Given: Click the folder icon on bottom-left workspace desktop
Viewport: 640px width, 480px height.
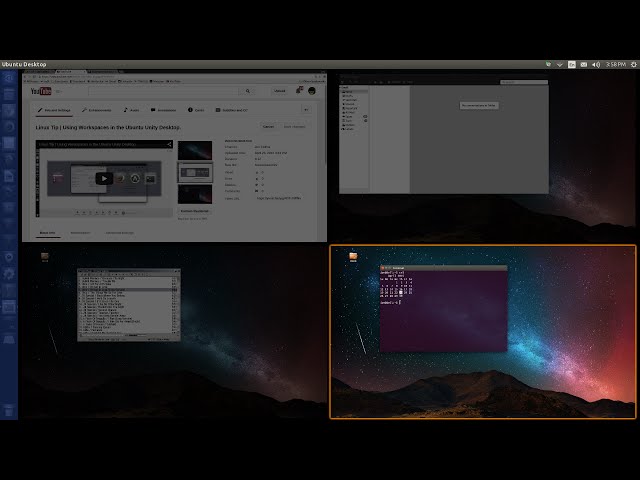Looking at the screenshot, I should [45, 257].
